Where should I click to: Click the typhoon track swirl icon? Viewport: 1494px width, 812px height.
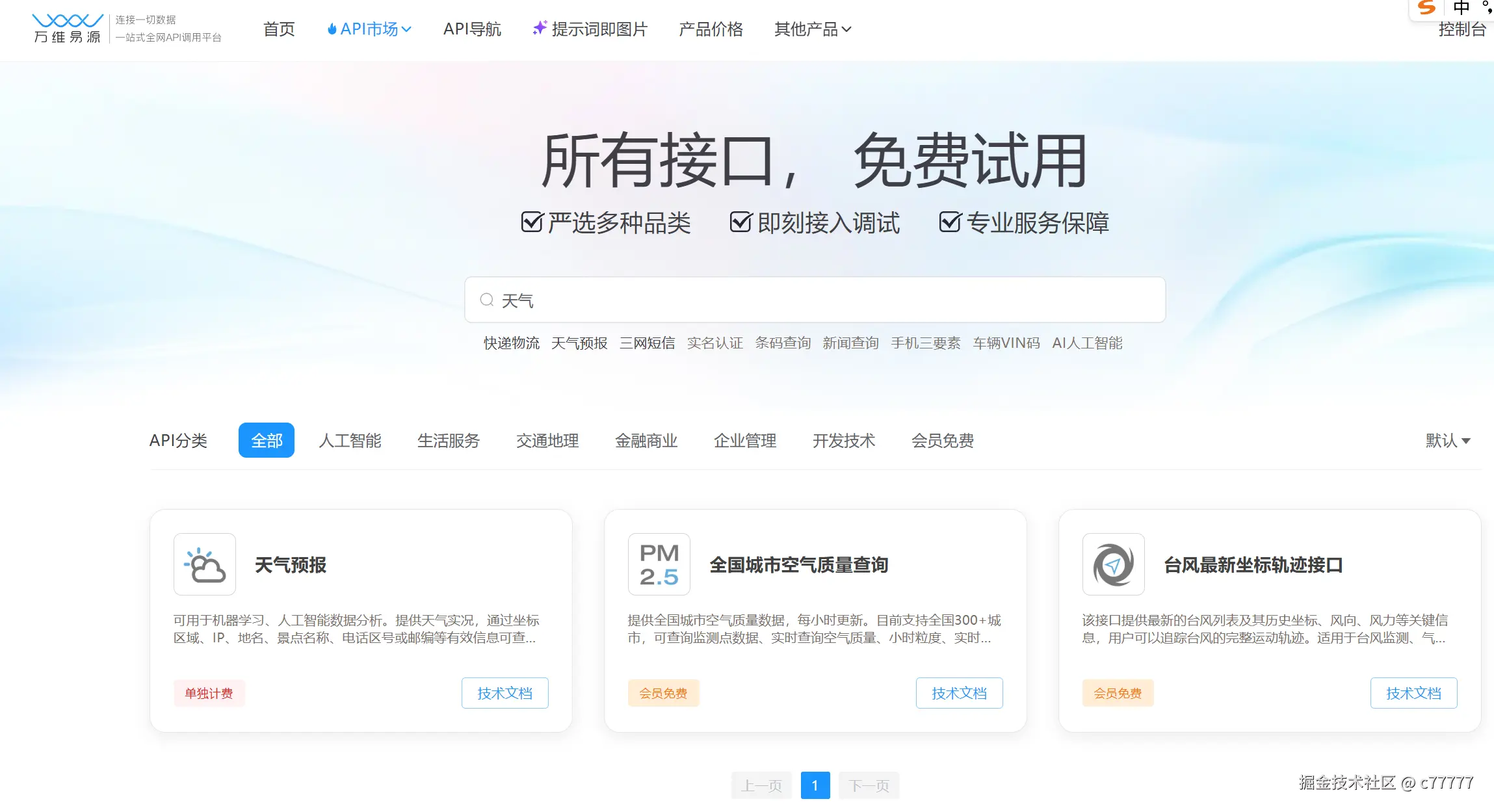click(x=1113, y=564)
